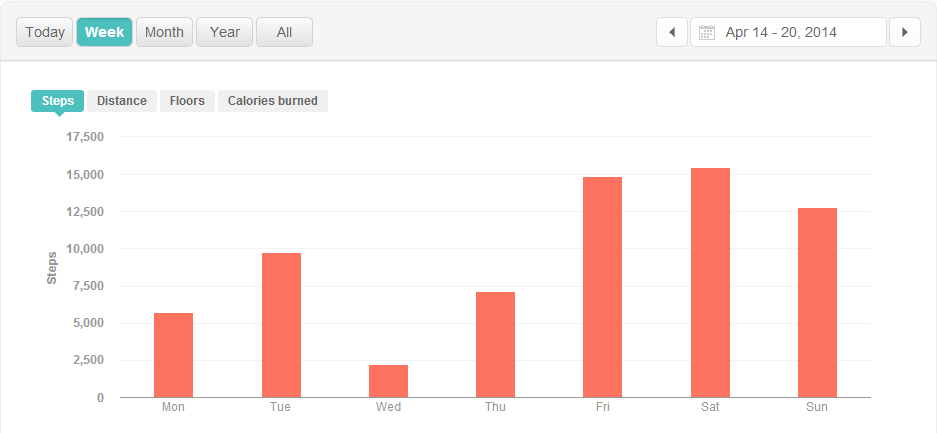Open the Apr 14 - 20, 2014 date picker
Viewport: 937px width, 433px height.
pos(788,32)
